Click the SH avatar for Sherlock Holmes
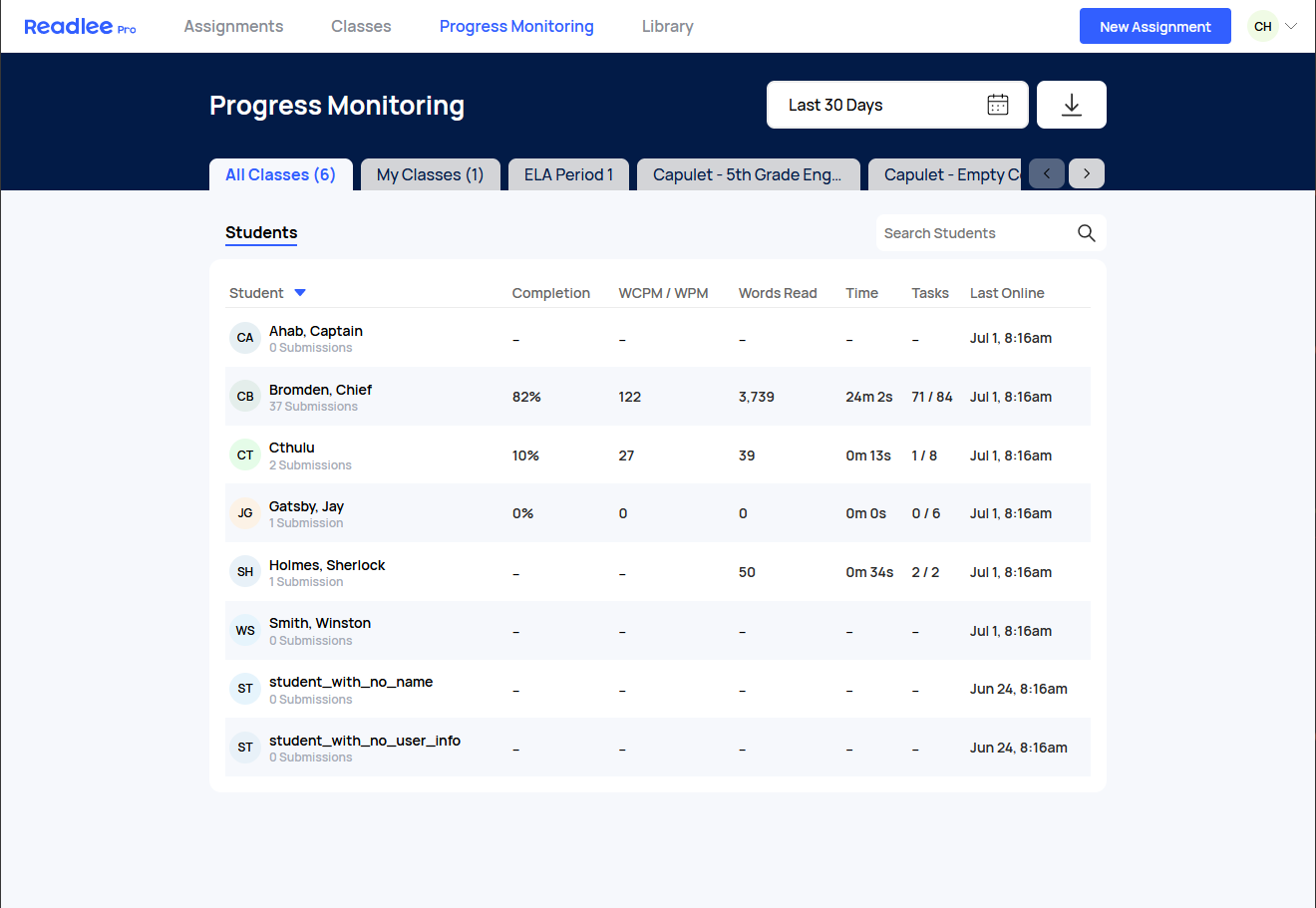The width and height of the screenshot is (1316, 908). point(245,572)
